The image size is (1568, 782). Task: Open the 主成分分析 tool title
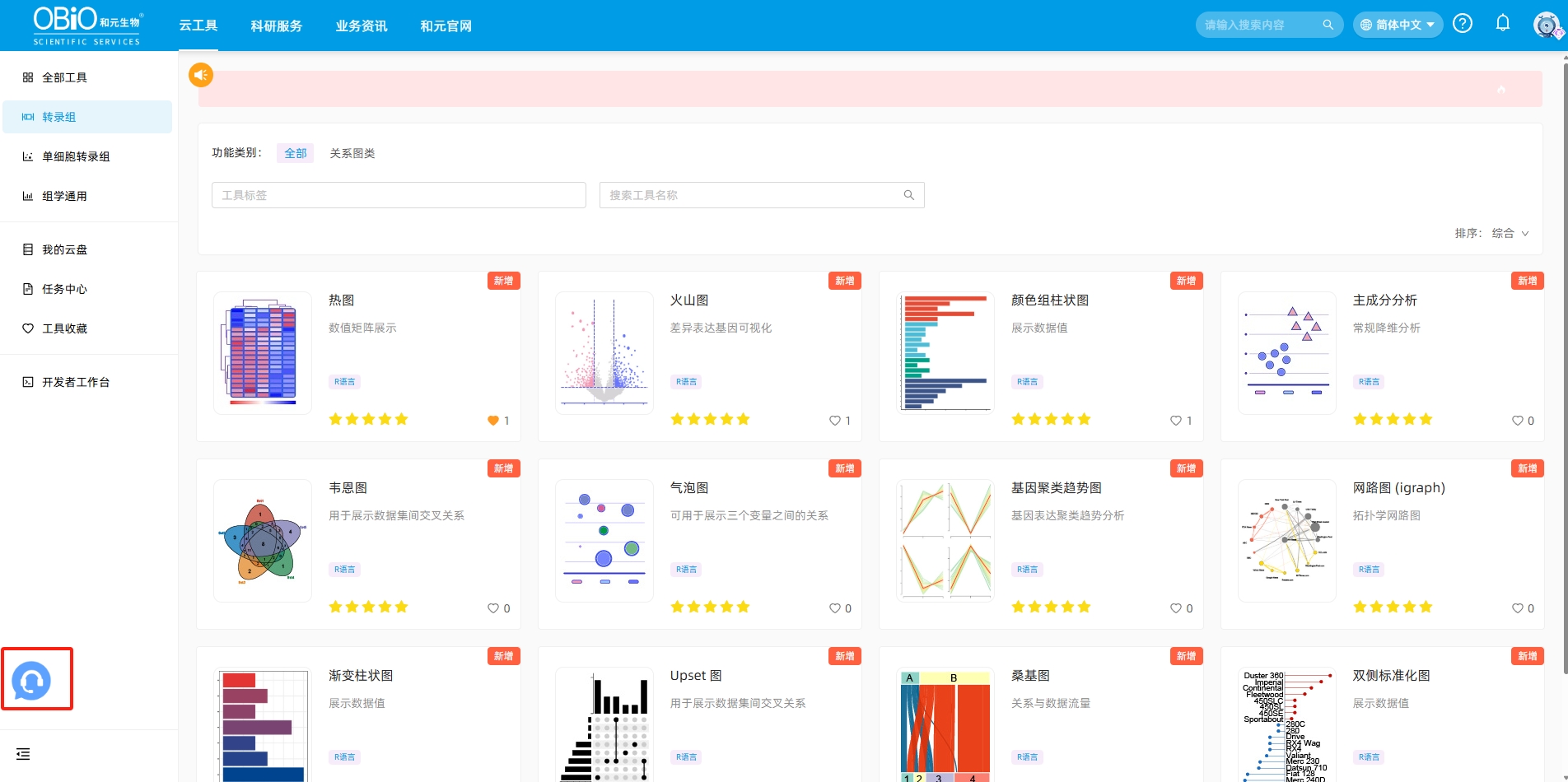click(1384, 300)
